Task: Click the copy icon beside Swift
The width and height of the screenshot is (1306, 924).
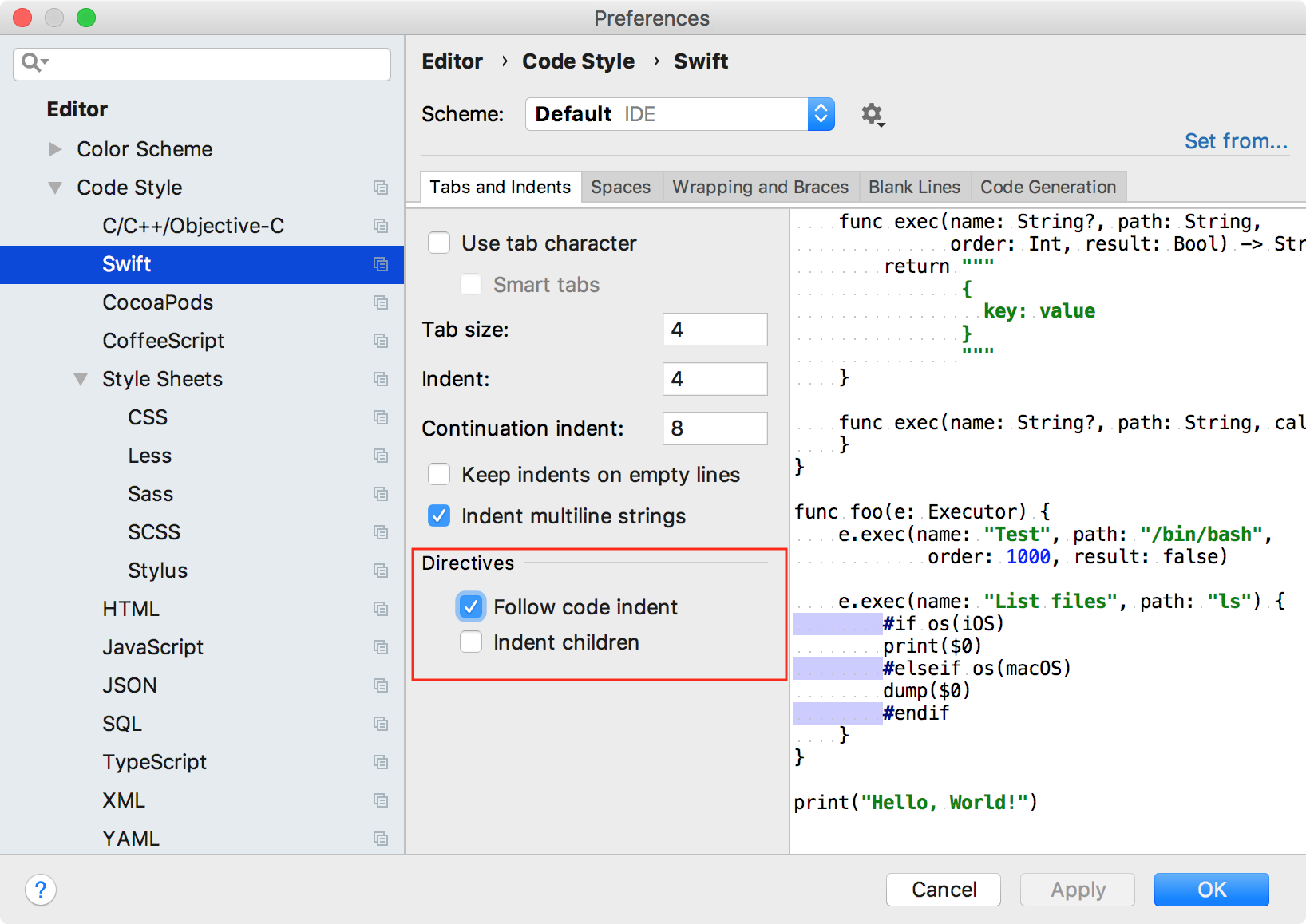Action: coord(381,264)
